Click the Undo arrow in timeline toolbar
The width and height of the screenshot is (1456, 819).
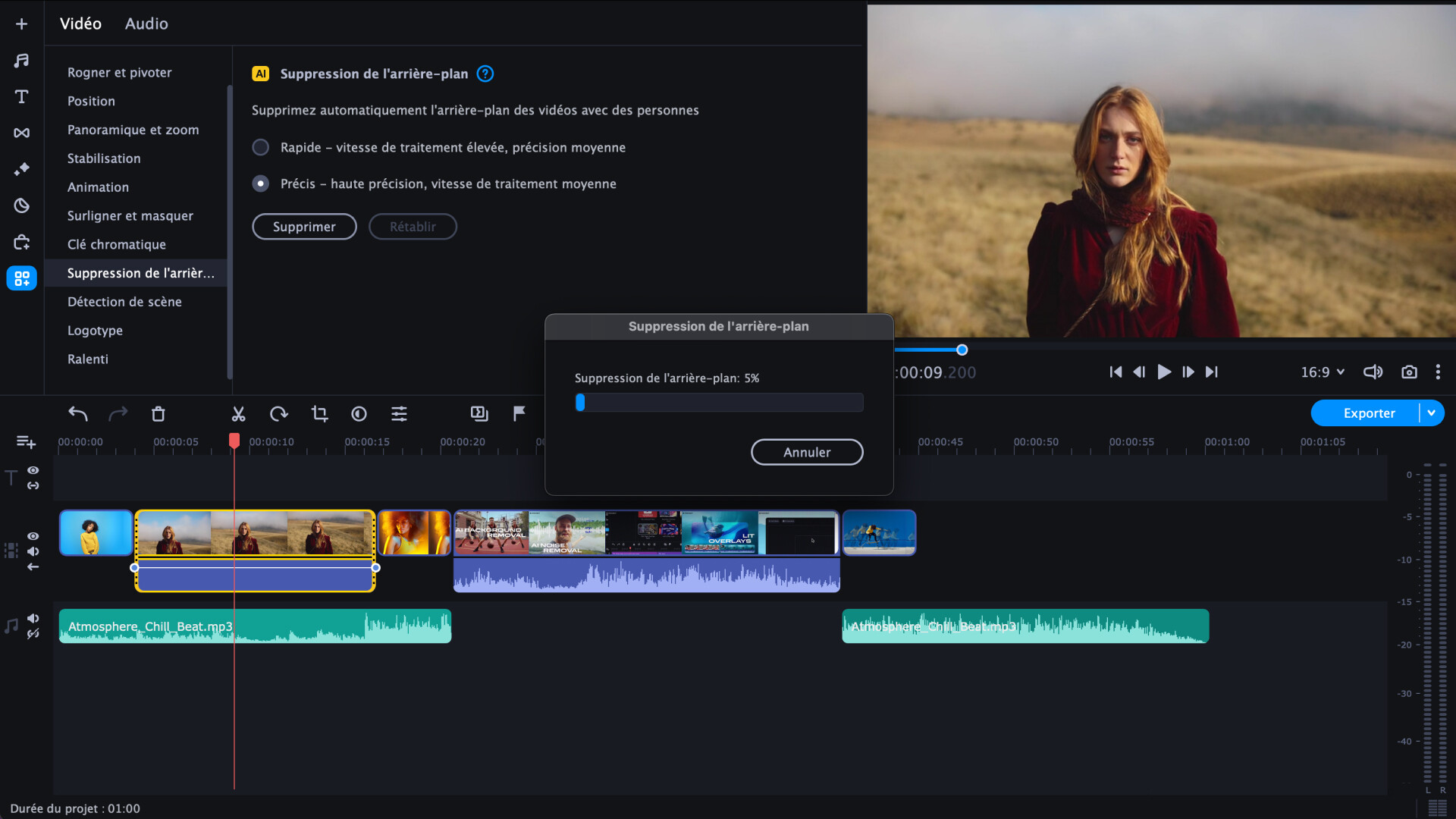(78, 413)
